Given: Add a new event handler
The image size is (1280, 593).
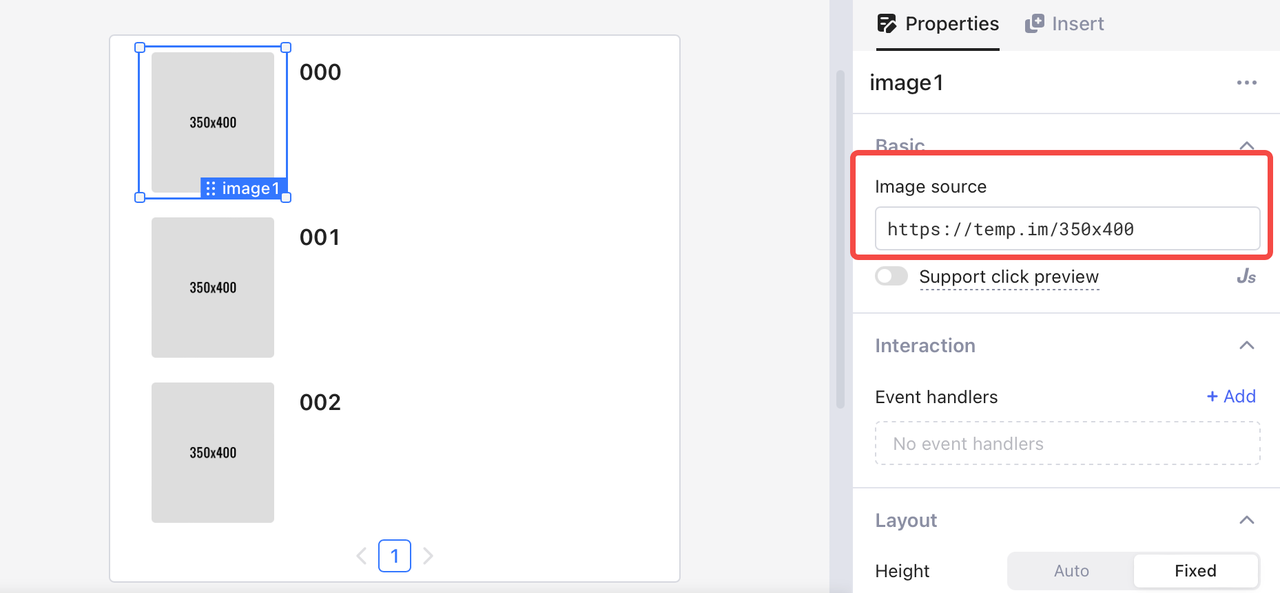Looking at the screenshot, I should click(x=1231, y=397).
